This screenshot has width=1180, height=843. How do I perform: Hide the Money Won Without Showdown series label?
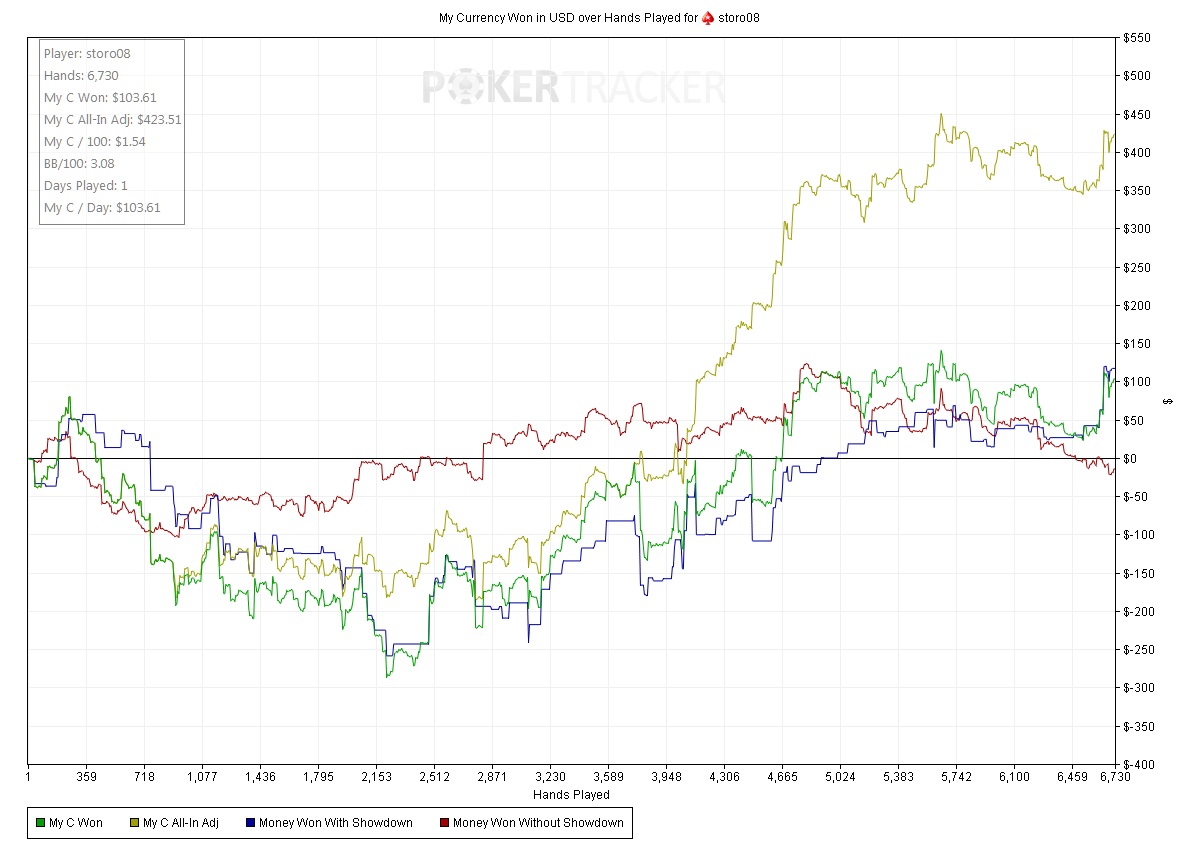click(x=538, y=823)
